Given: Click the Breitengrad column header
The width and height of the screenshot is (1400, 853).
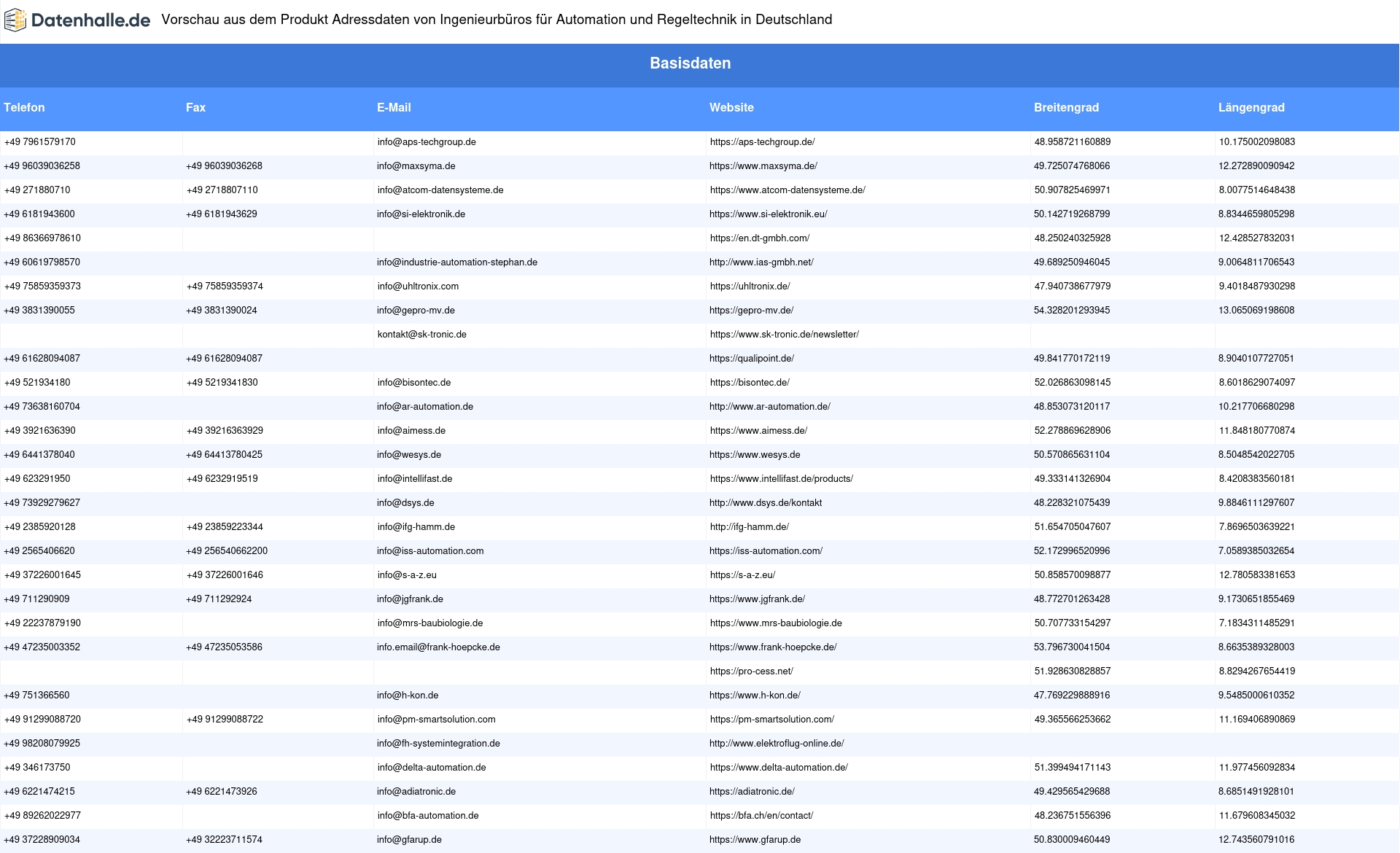Looking at the screenshot, I should 1066,107.
